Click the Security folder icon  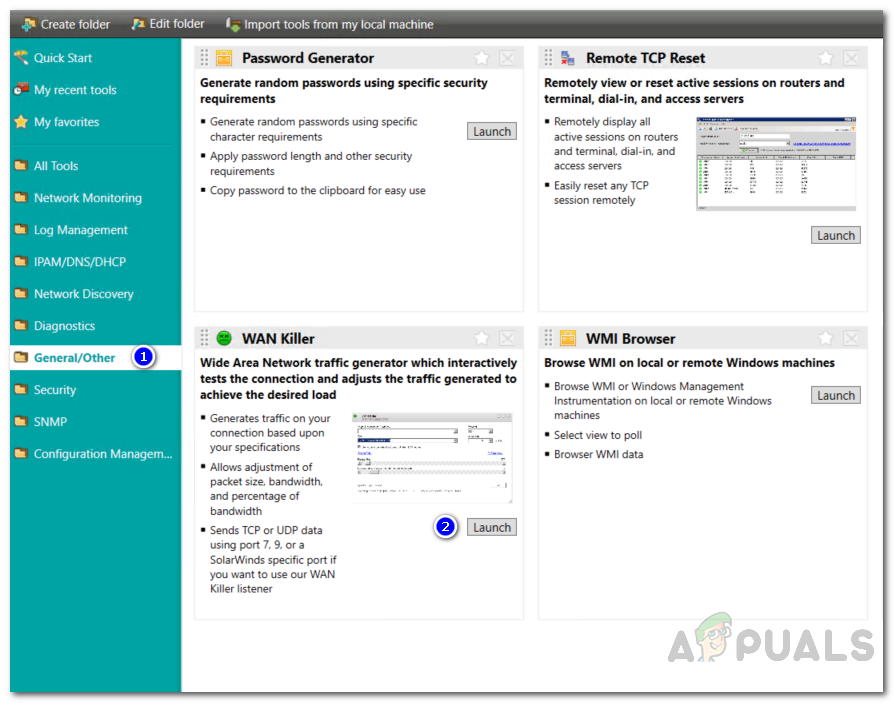coord(21,389)
